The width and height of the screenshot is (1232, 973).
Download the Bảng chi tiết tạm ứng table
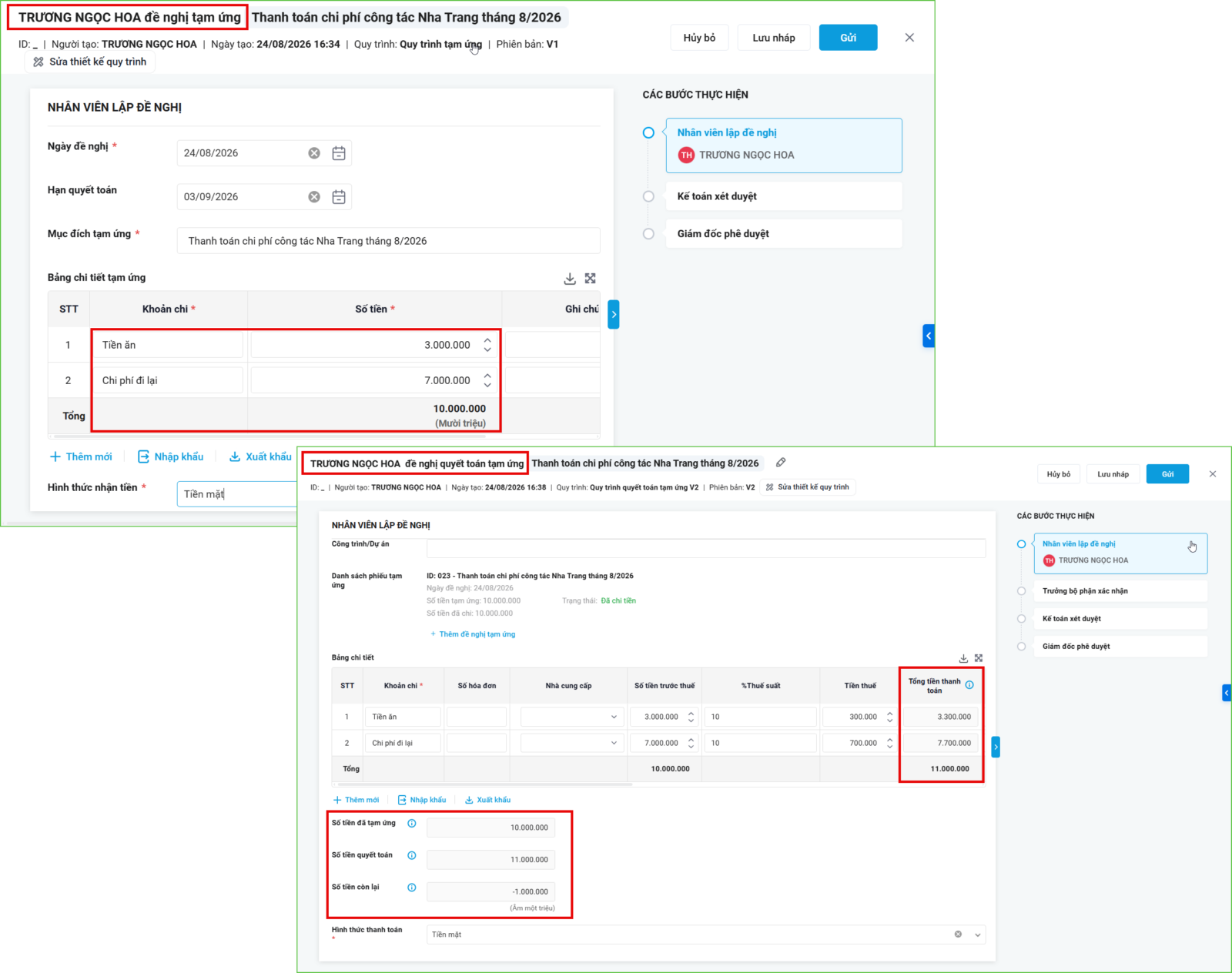click(x=570, y=279)
